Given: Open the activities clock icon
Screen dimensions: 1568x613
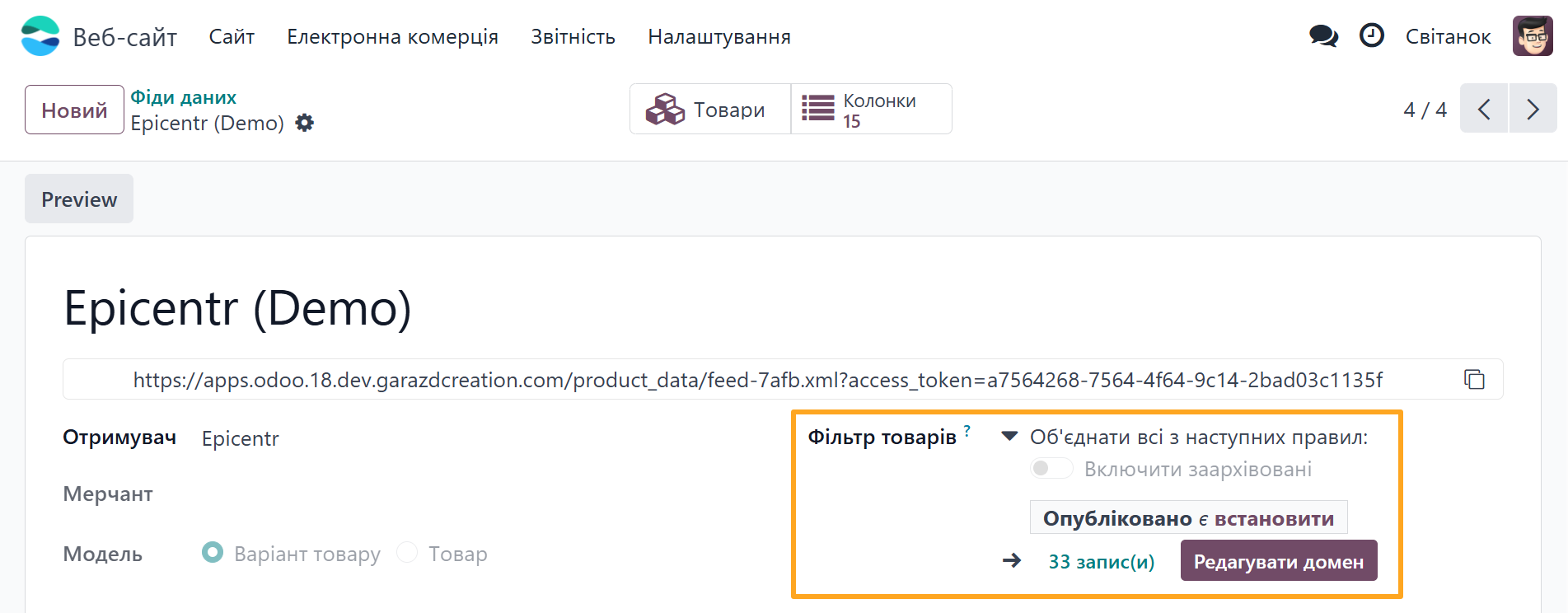Looking at the screenshot, I should click(x=1370, y=36).
